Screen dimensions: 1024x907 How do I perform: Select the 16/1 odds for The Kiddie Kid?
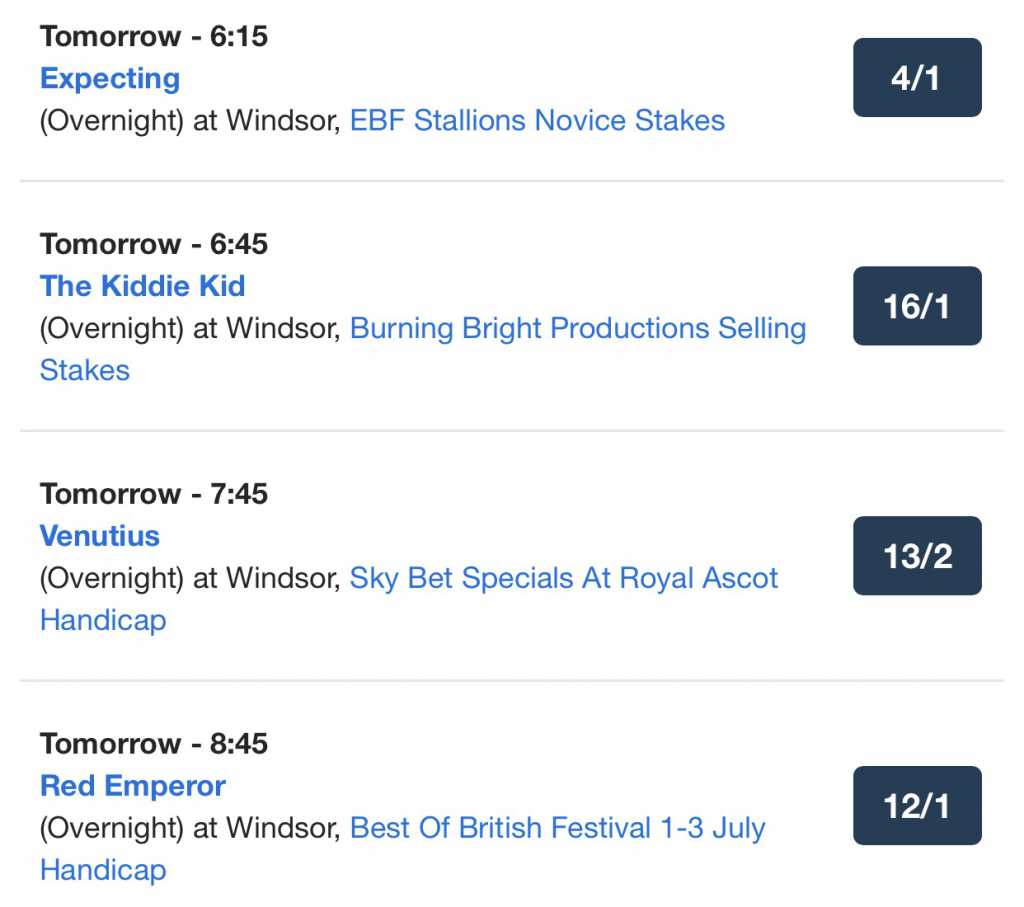click(916, 306)
